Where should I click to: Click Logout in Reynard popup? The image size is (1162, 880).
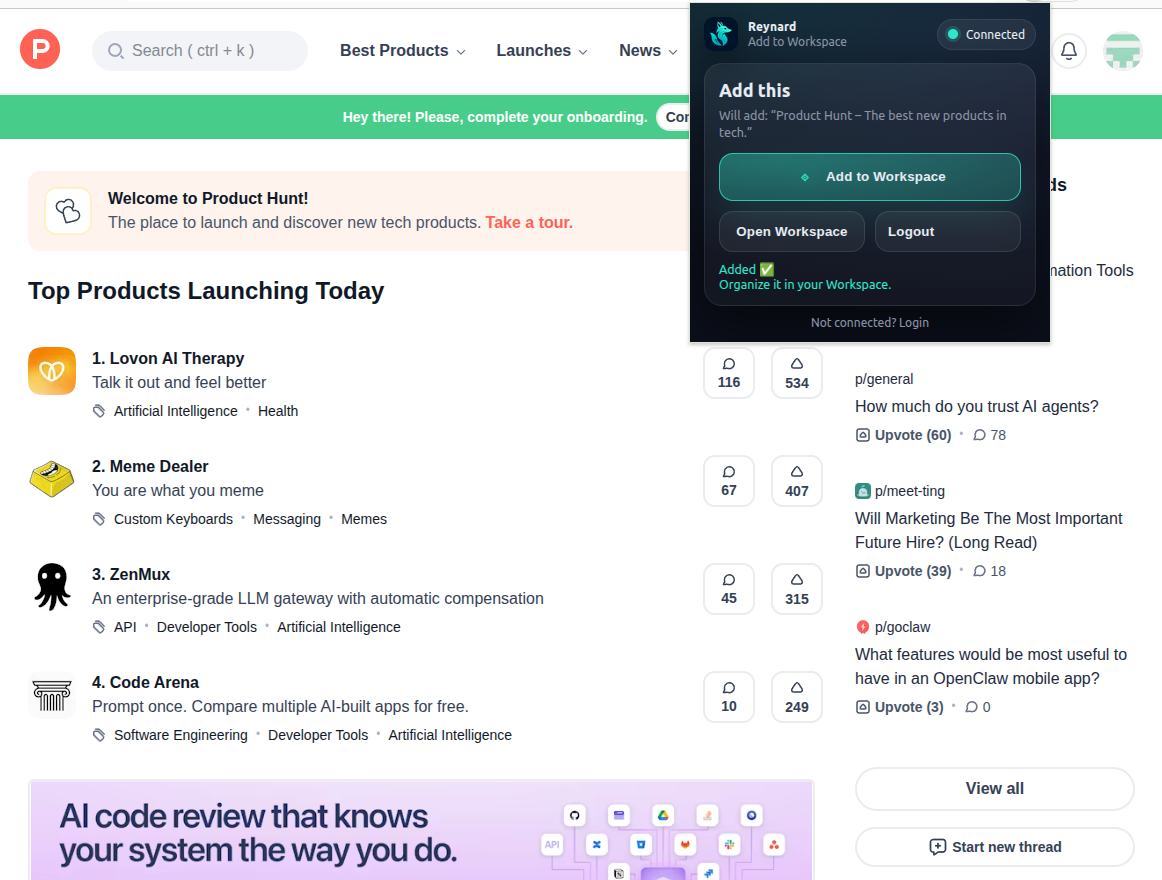pos(947,231)
